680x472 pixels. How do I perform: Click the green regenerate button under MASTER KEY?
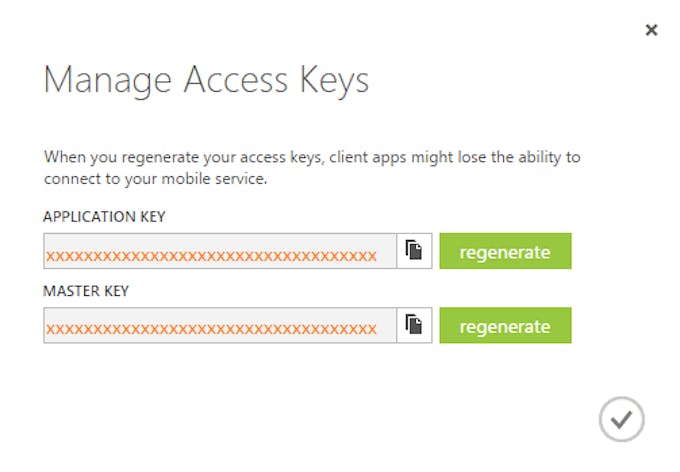(505, 325)
